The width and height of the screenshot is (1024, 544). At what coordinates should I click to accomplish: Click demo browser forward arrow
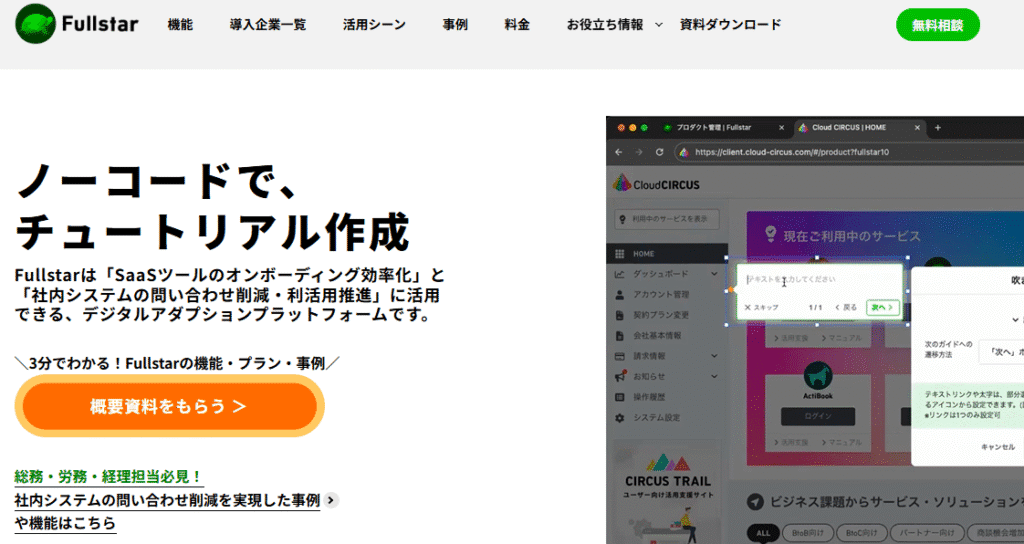click(639, 152)
